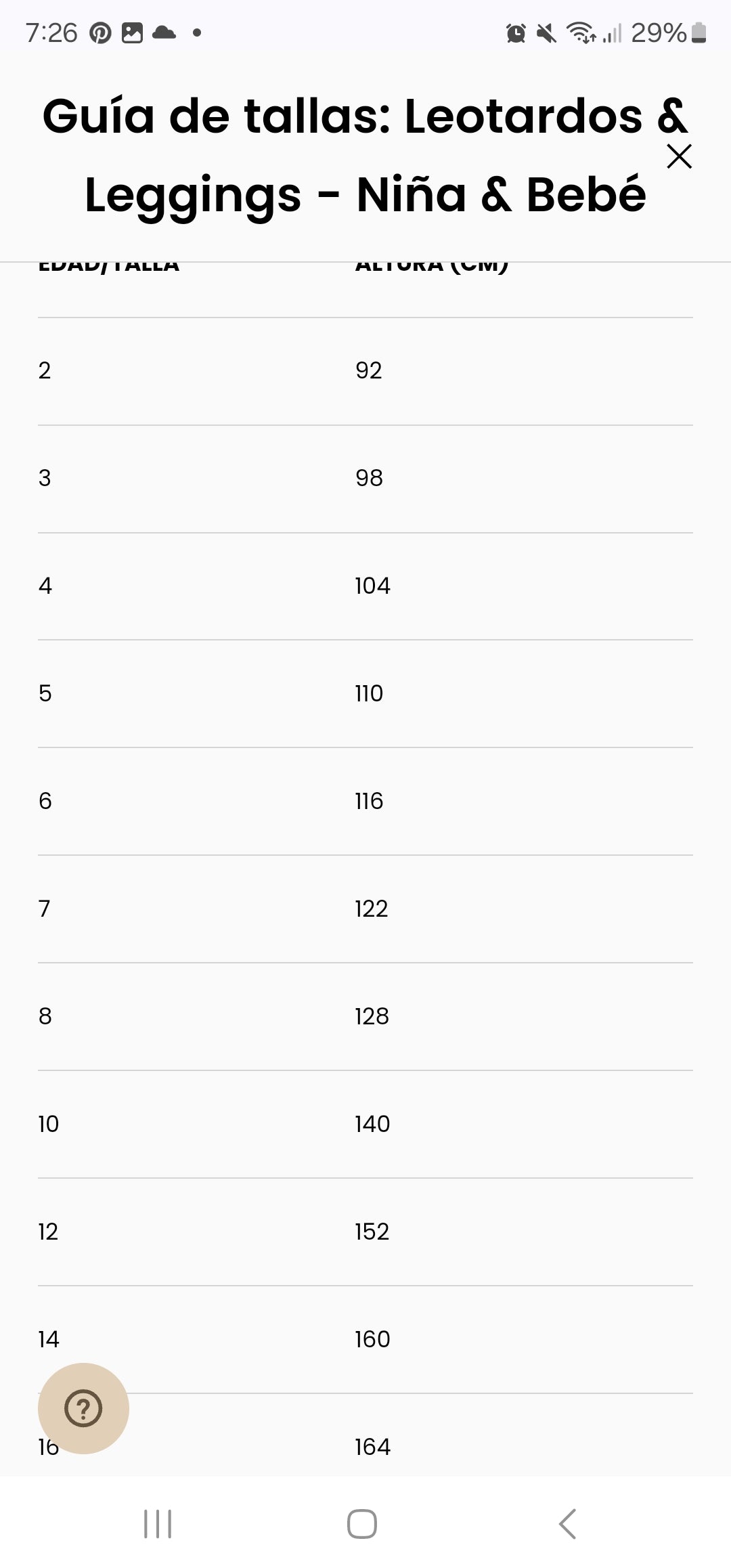731x1568 pixels.
Task: Select the height value 92 cell
Action: coord(369,370)
